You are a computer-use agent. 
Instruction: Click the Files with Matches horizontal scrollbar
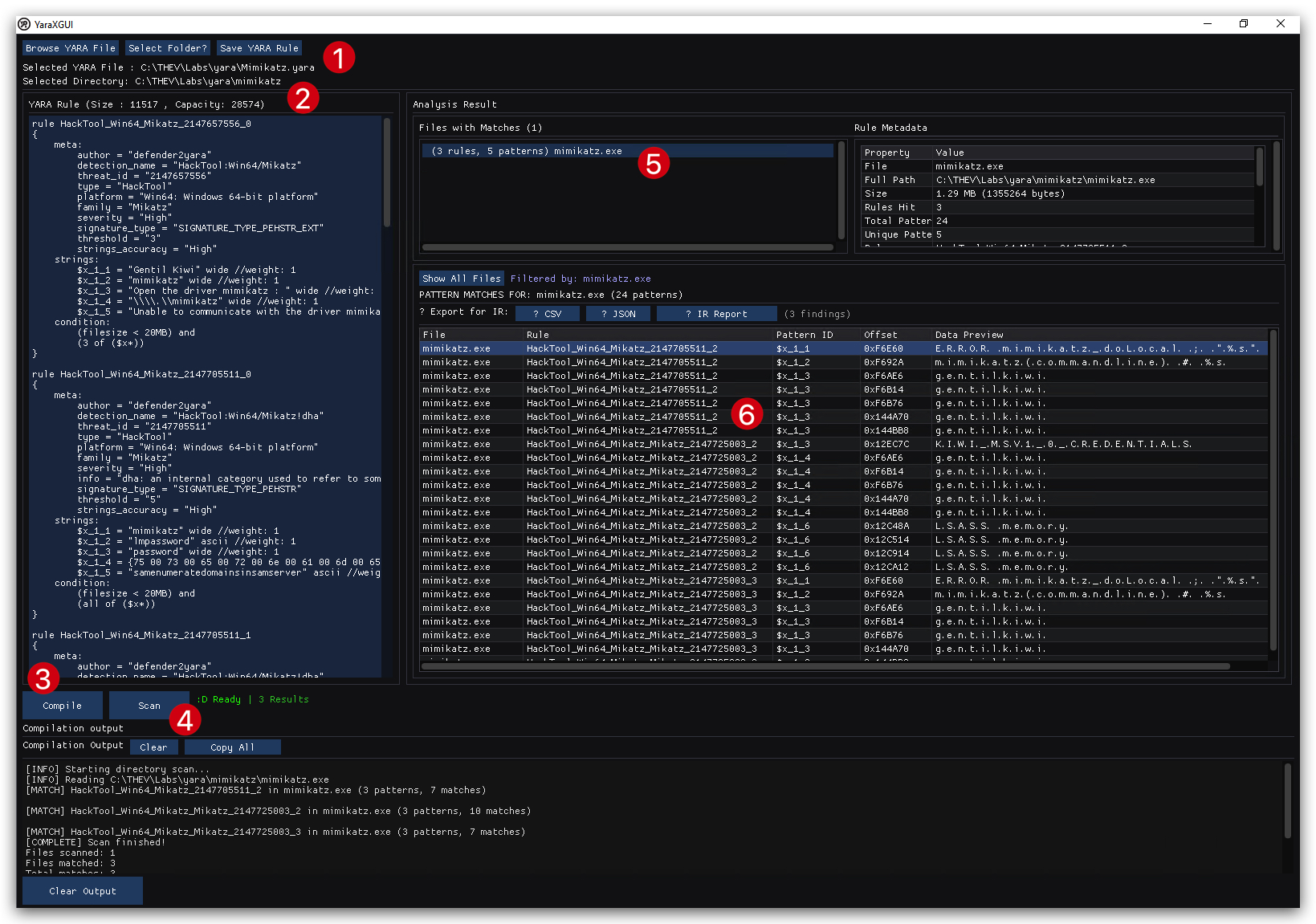coord(627,247)
